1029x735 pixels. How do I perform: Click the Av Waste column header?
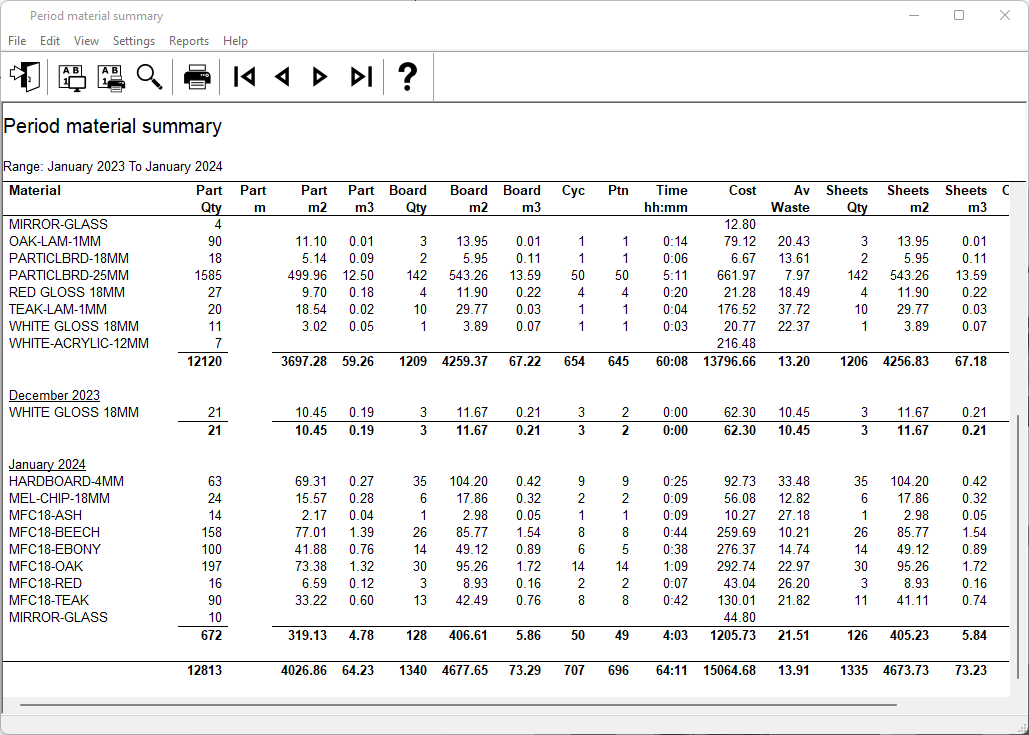tap(790, 199)
